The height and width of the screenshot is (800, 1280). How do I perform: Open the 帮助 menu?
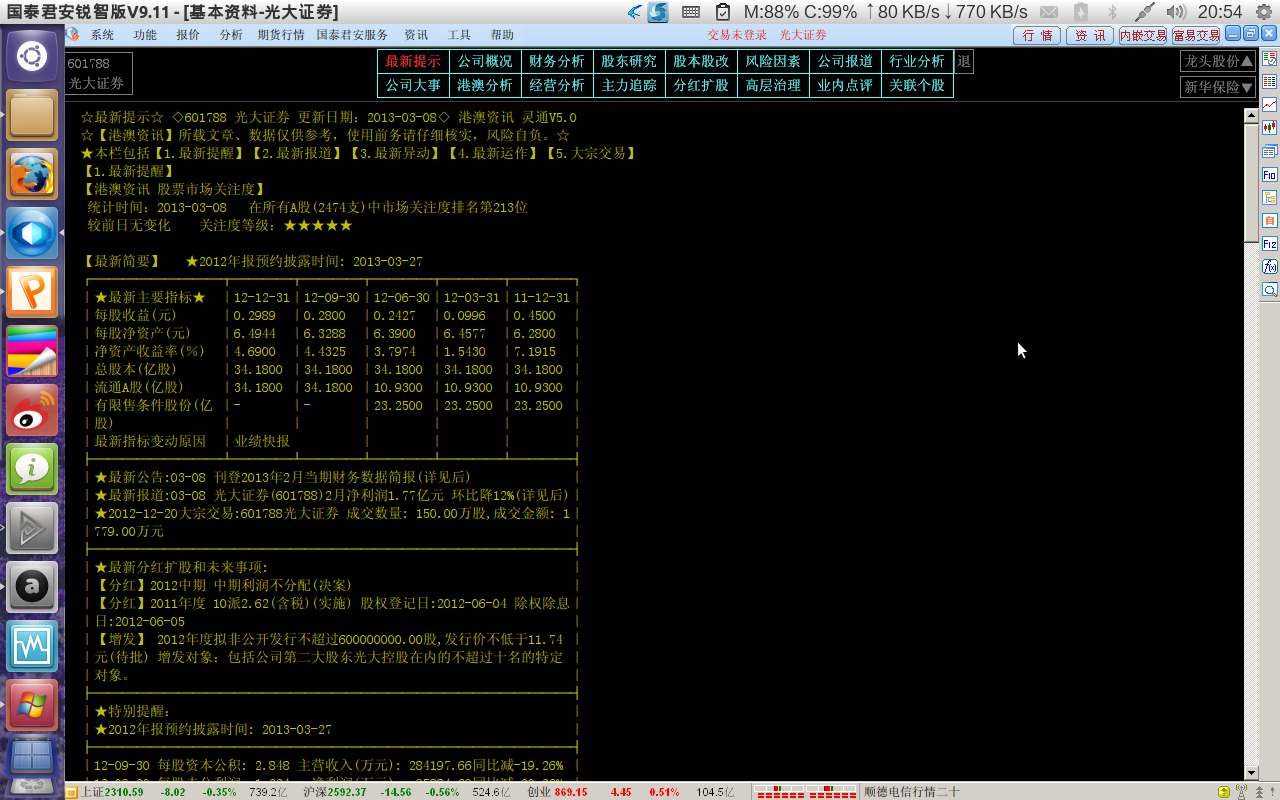point(502,35)
